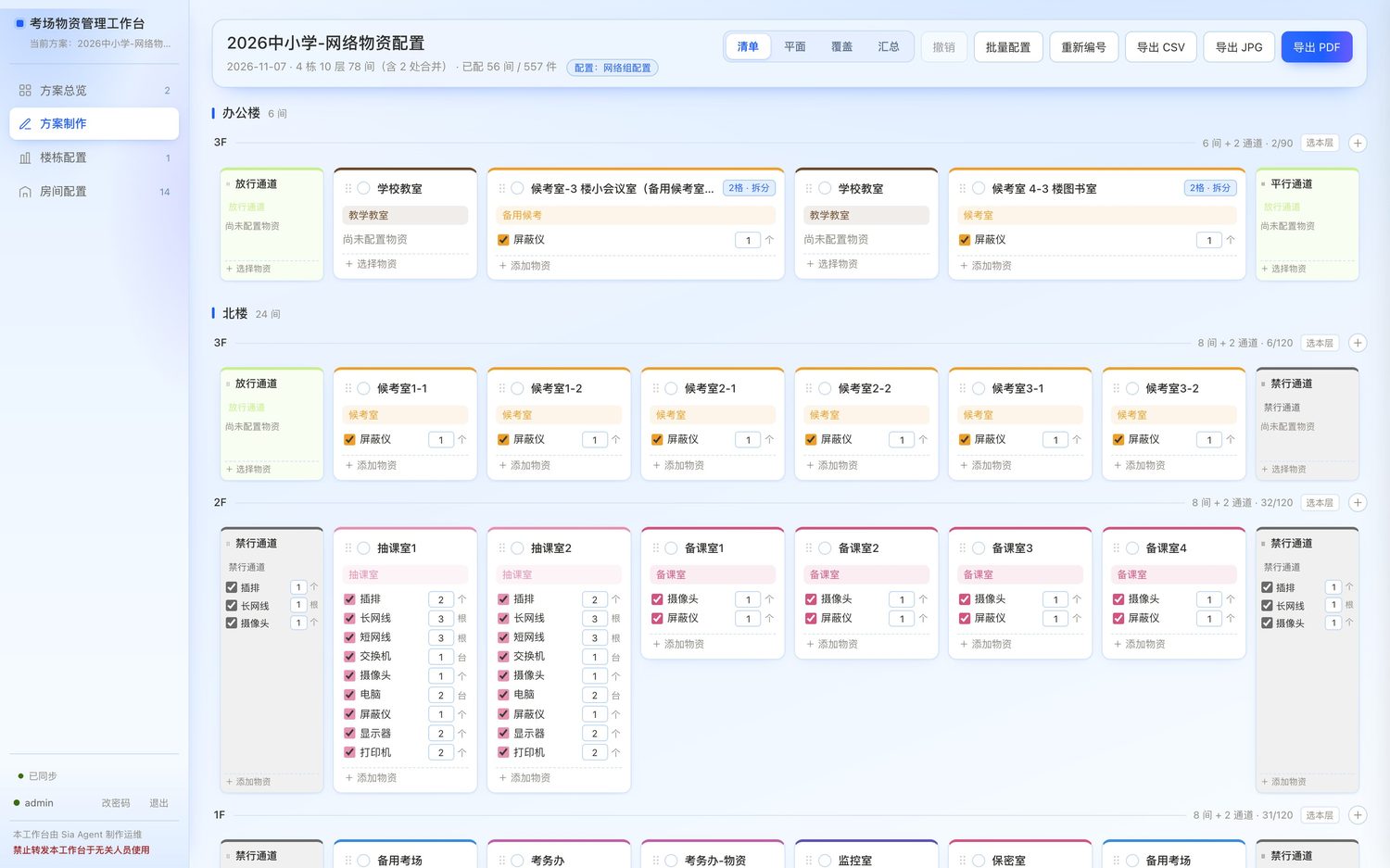The height and width of the screenshot is (868, 1390).
Task: Click 2格·拆分 badge on 候考室-3 楼小会议室
Action: [749, 188]
